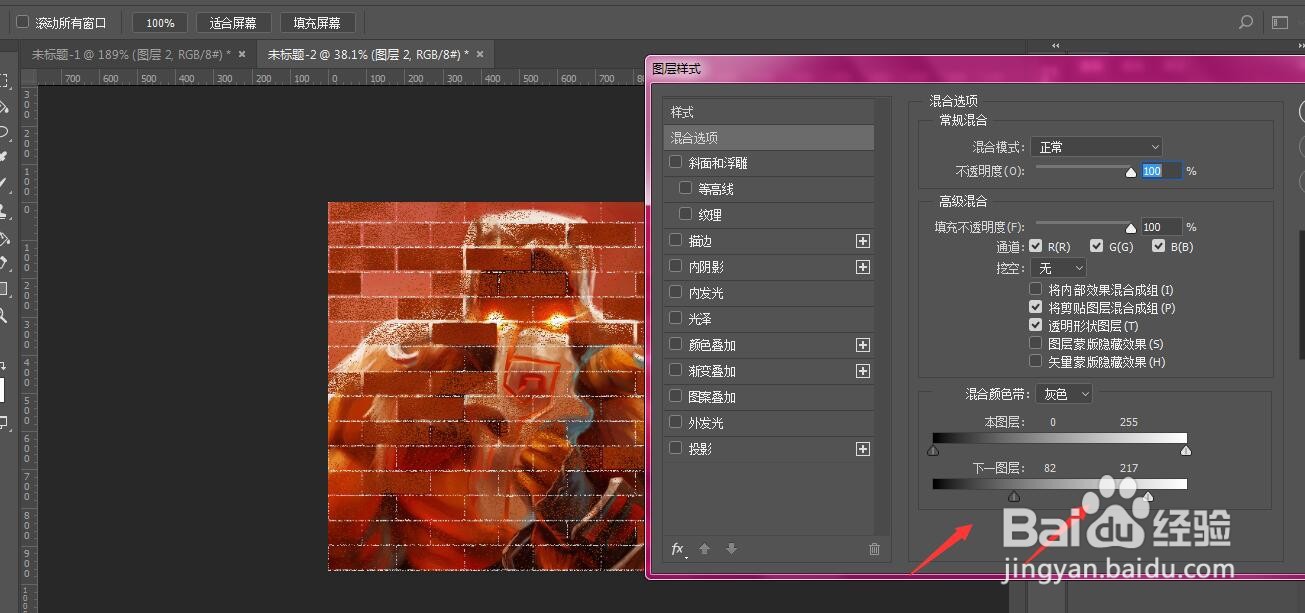The height and width of the screenshot is (613, 1305).
Task: Check 矢量蒙版隐藏效果 option
Action: [x=1036, y=361]
